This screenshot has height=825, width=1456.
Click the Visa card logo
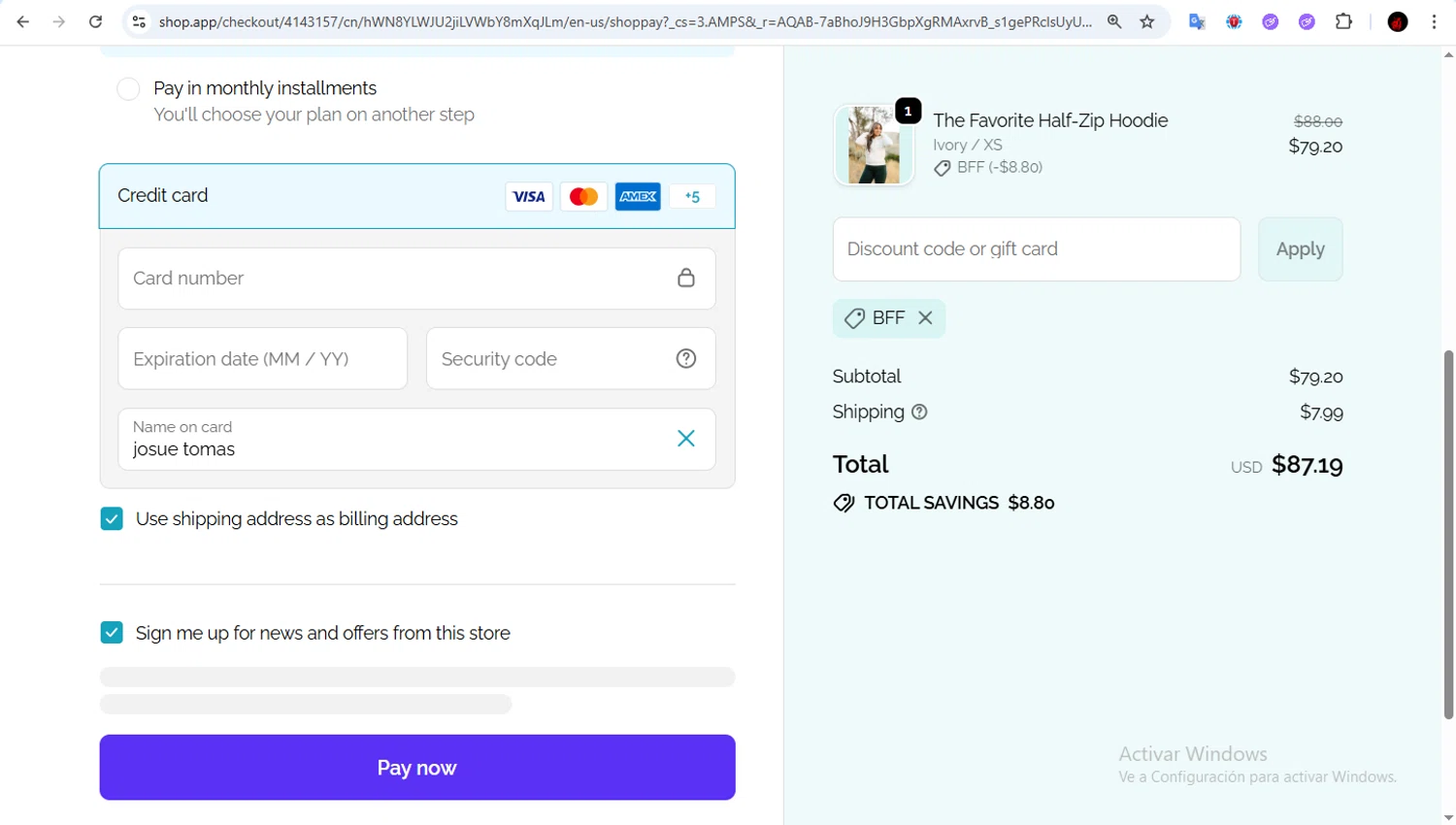point(529,197)
